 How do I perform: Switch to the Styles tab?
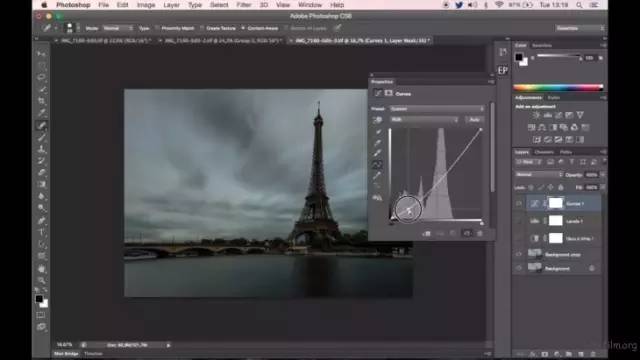tap(554, 98)
